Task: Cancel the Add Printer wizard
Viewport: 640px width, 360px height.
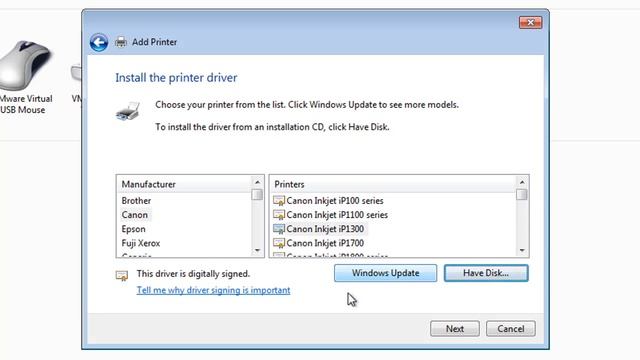Action: (x=511, y=329)
